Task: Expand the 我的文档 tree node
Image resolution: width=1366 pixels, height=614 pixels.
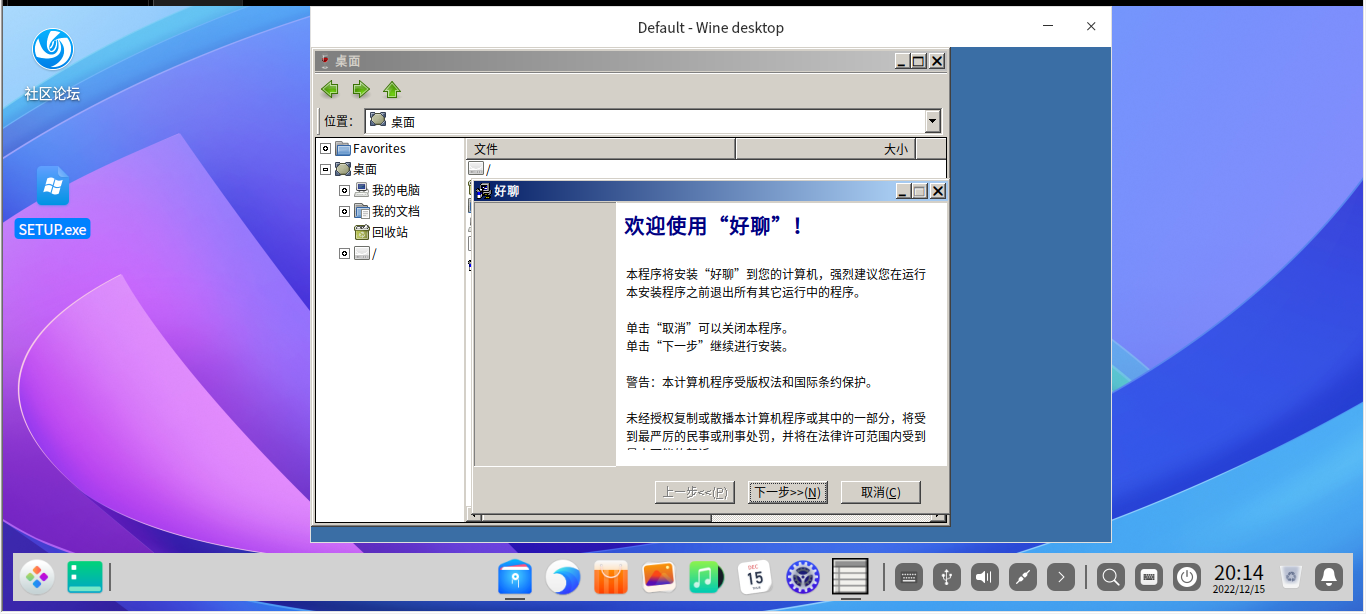Action: [344, 211]
